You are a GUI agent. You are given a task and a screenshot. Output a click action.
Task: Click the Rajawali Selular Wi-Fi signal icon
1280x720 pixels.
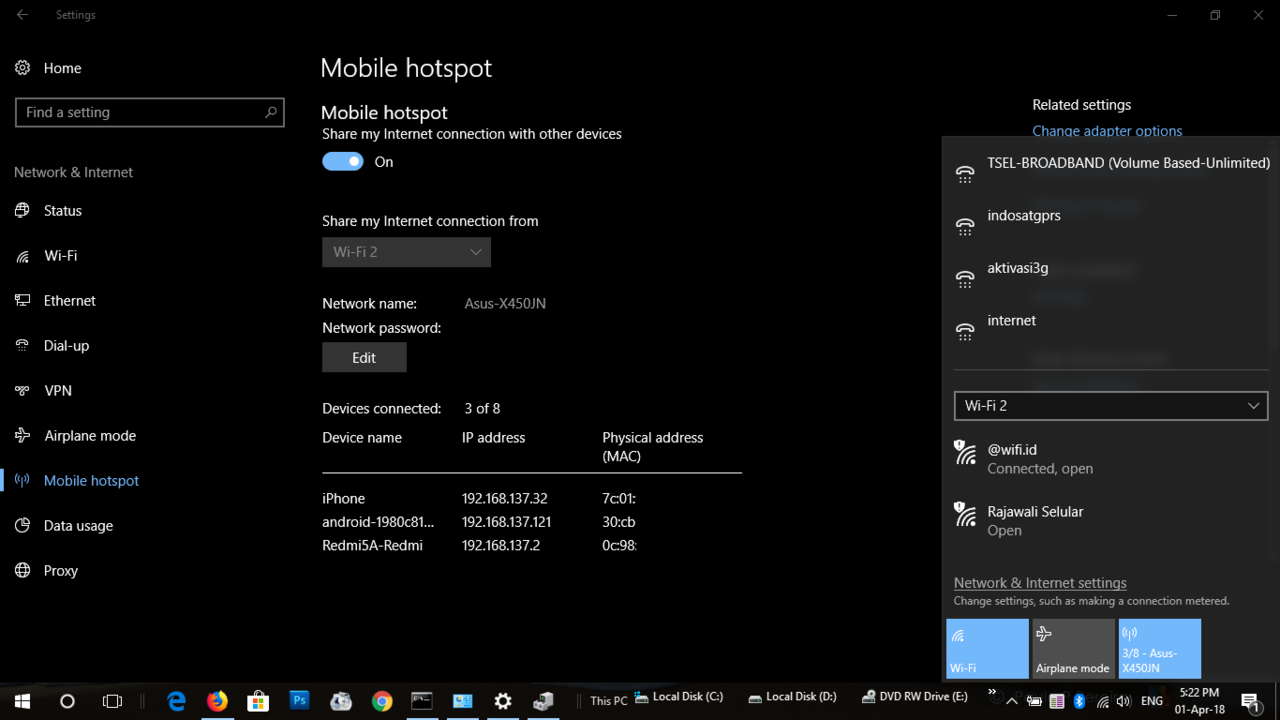click(965, 515)
